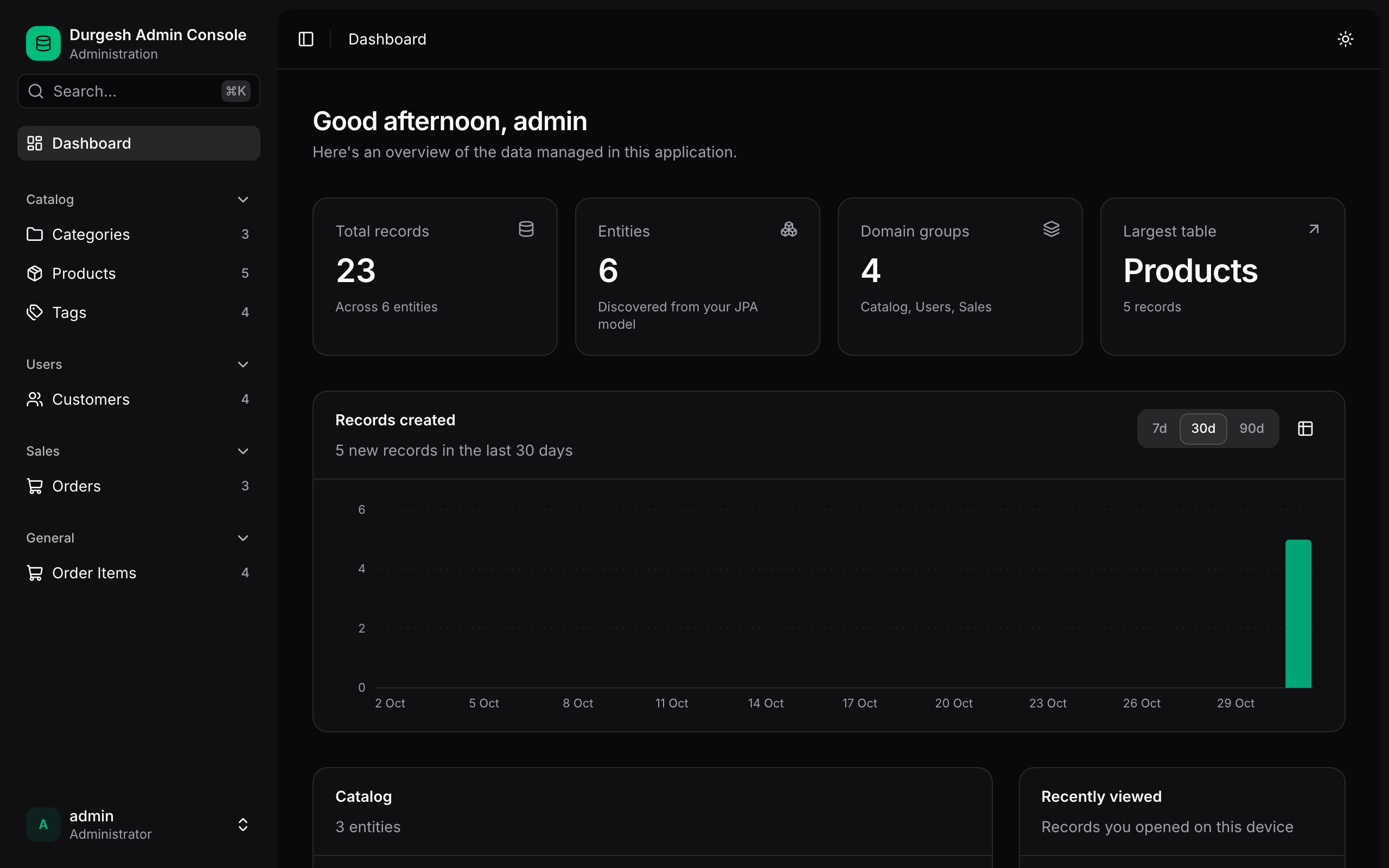This screenshot has width=1389, height=868.
Task: Toggle the sidebar panel icon
Action: pos(306,39)
